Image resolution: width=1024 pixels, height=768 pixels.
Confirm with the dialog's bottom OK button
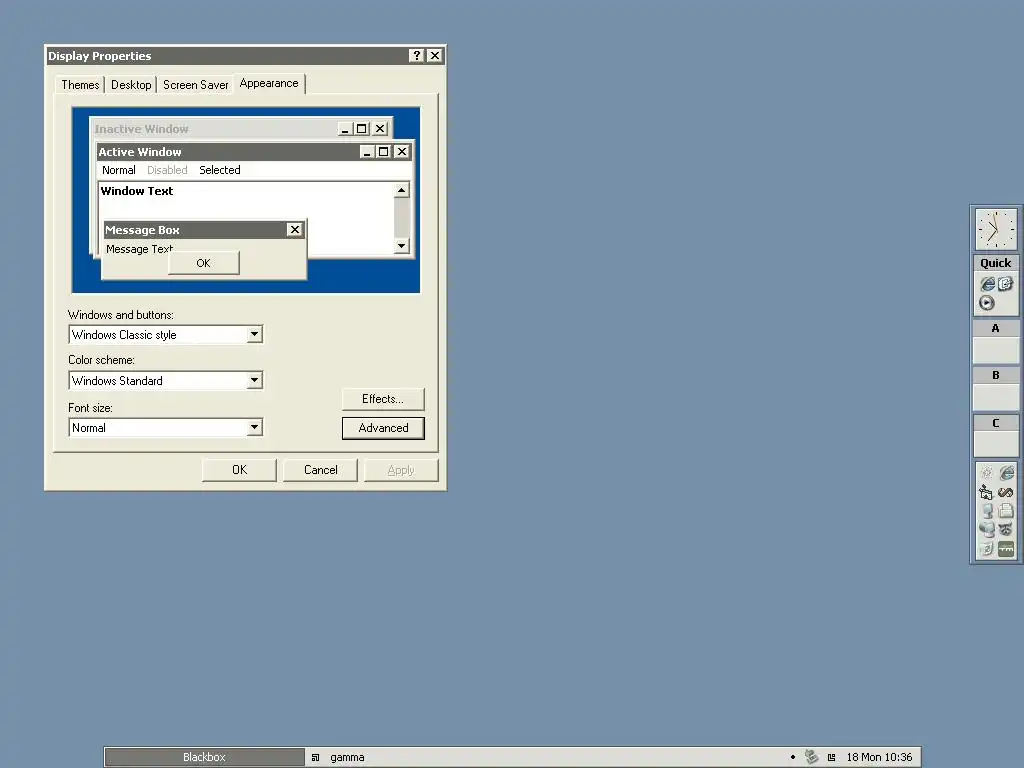[x=240, y=470]
